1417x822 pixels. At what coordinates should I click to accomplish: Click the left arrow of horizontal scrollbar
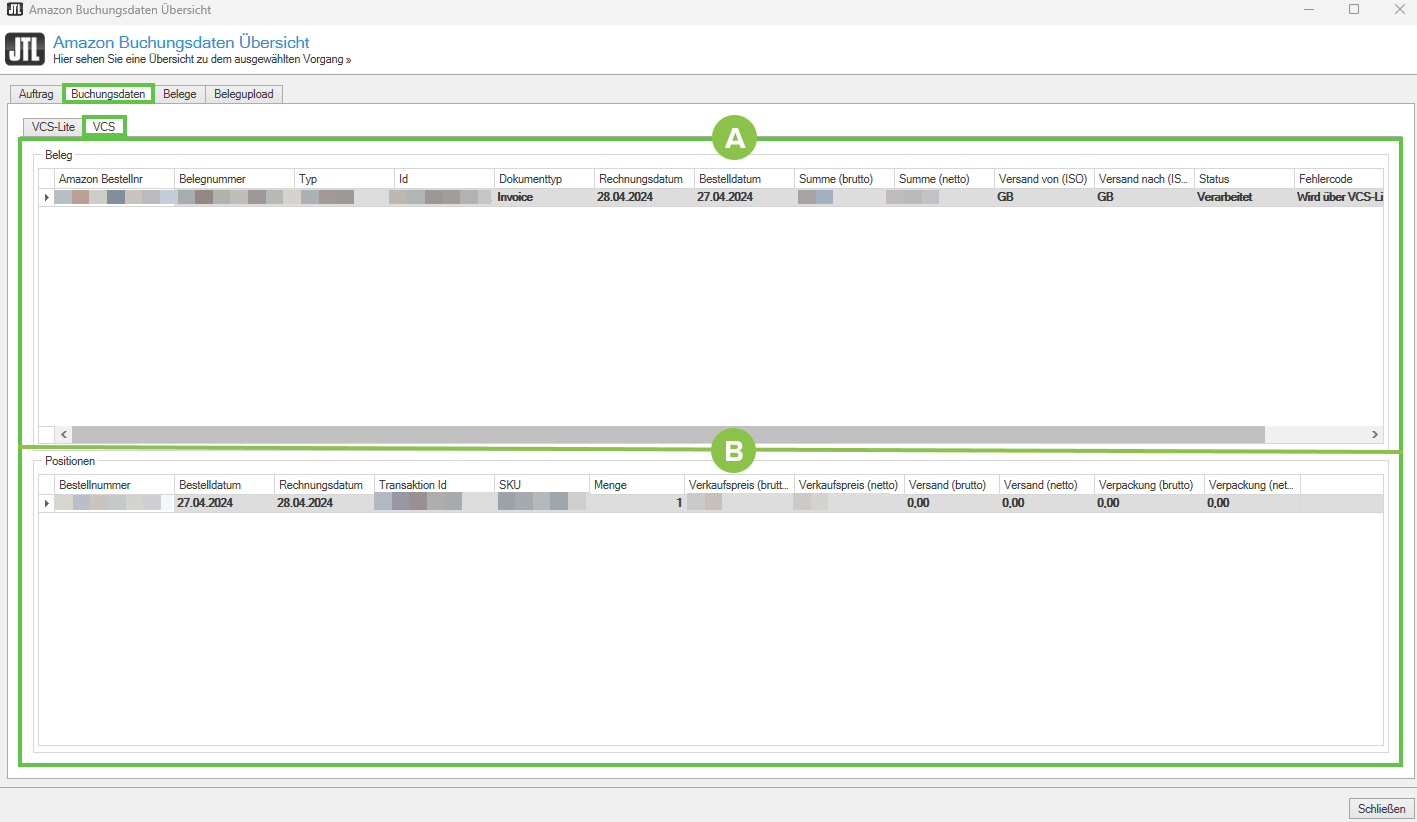64,434
